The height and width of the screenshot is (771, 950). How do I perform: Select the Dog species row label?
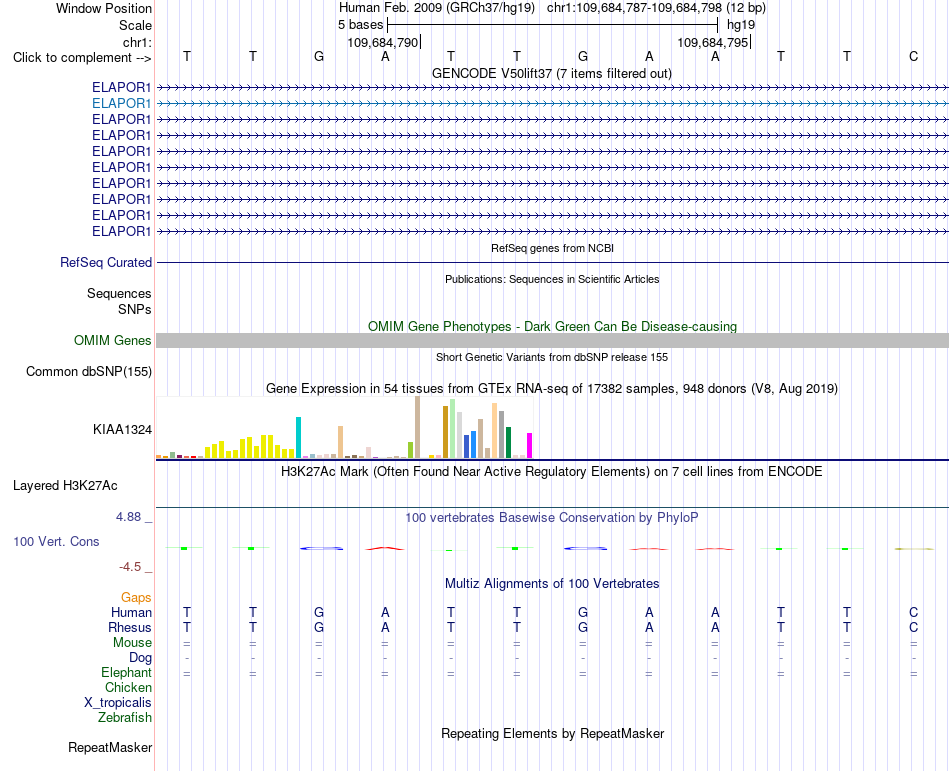(141, 658)
